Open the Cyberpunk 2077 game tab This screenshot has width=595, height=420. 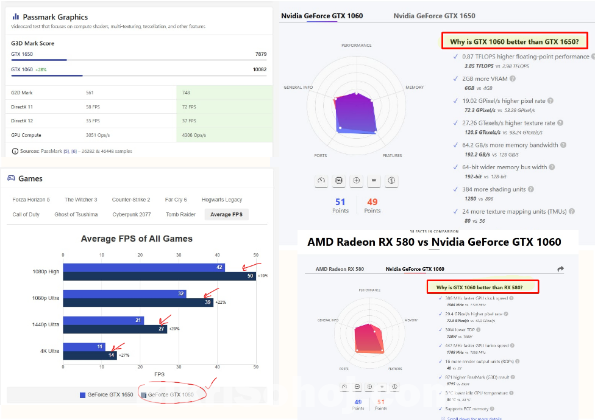coord(132,214)
